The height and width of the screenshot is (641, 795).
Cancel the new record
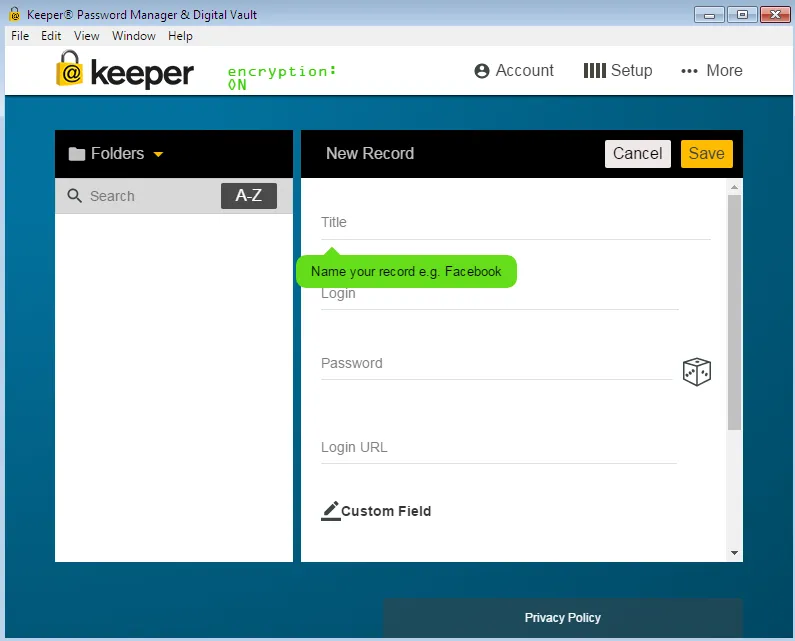coord(637,154)
